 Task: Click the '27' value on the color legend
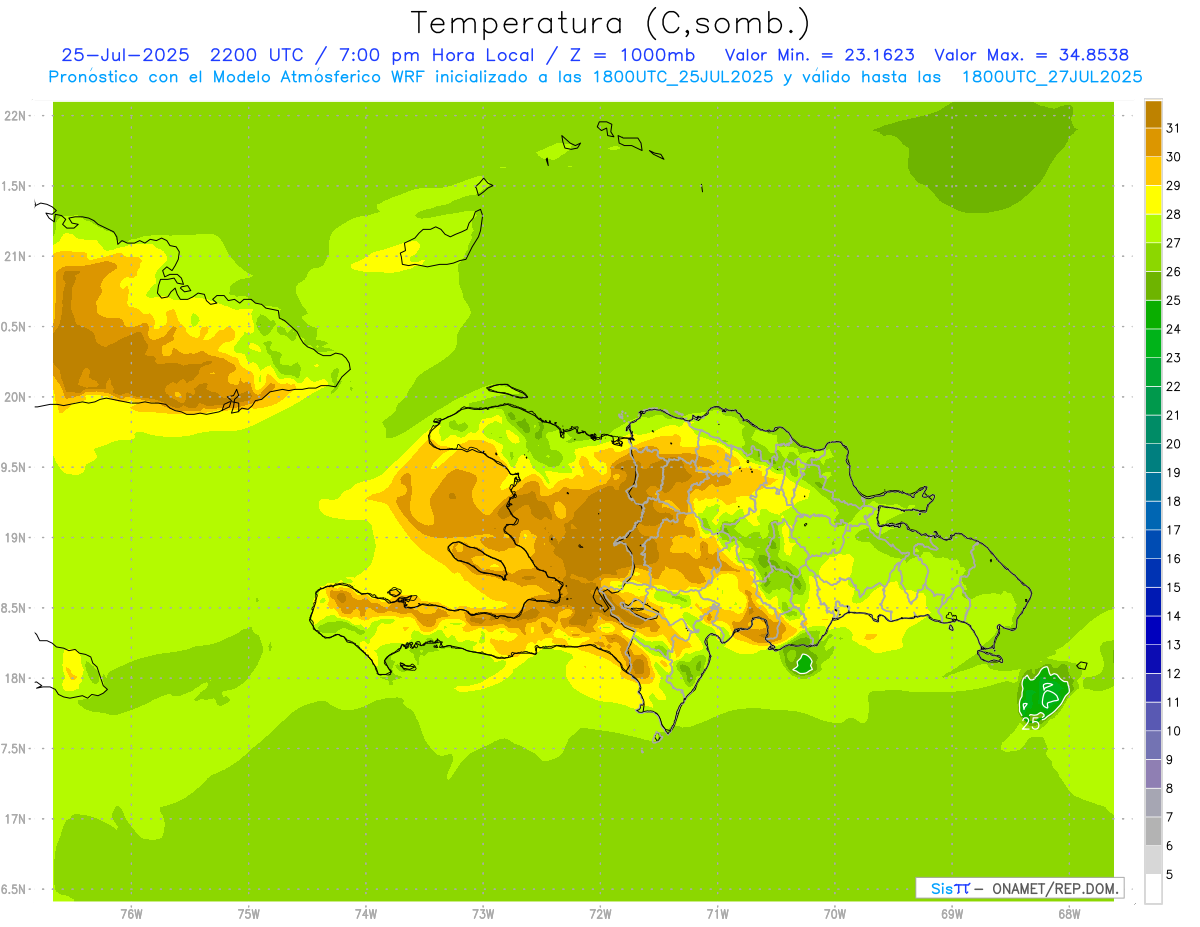click(x=1174, y=243)
